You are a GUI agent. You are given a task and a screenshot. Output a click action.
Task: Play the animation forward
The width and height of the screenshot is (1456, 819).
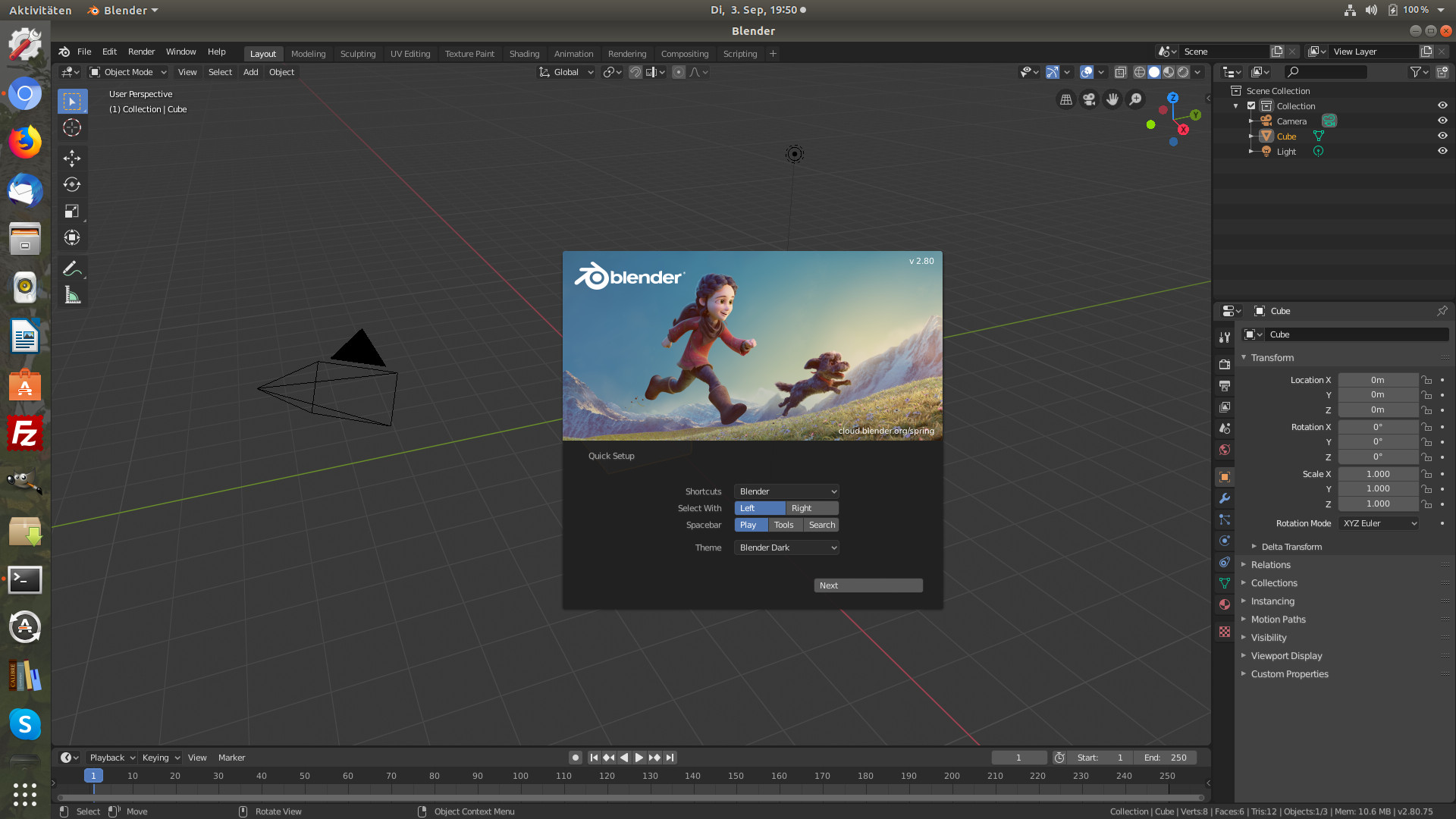639,758
